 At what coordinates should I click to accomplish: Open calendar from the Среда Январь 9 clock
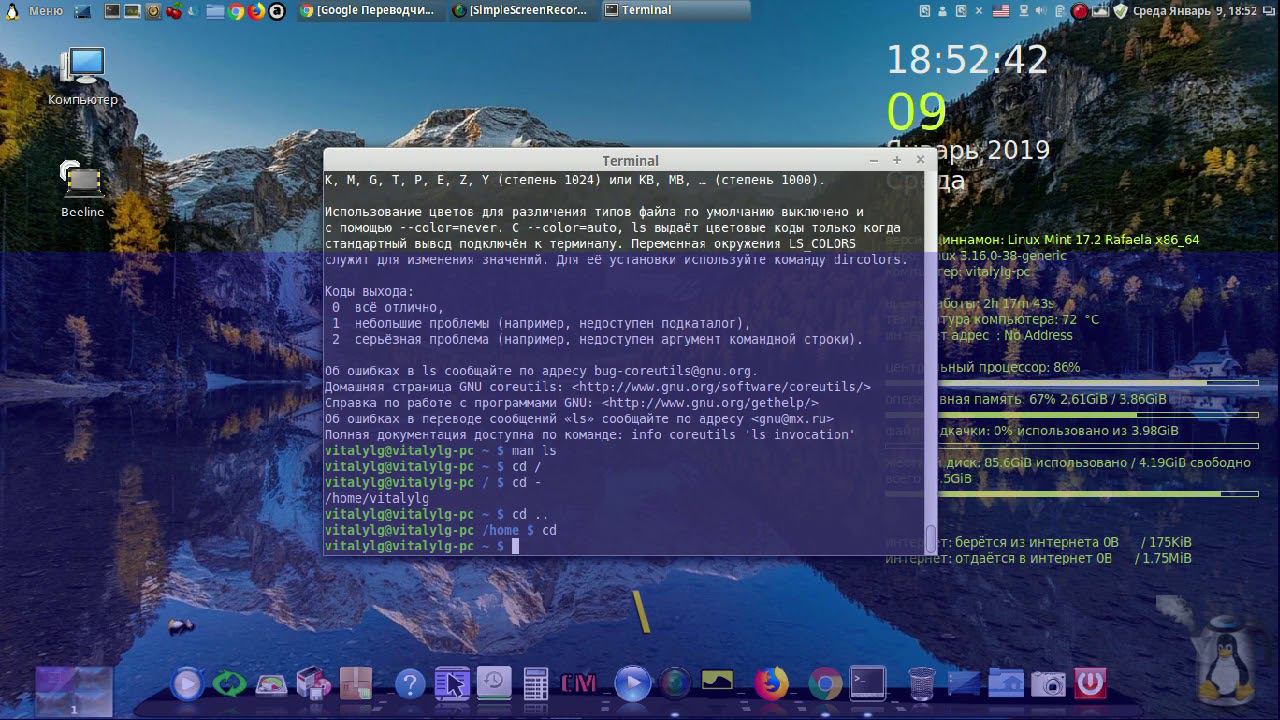pyautogui.click(x=1195, y=11)
